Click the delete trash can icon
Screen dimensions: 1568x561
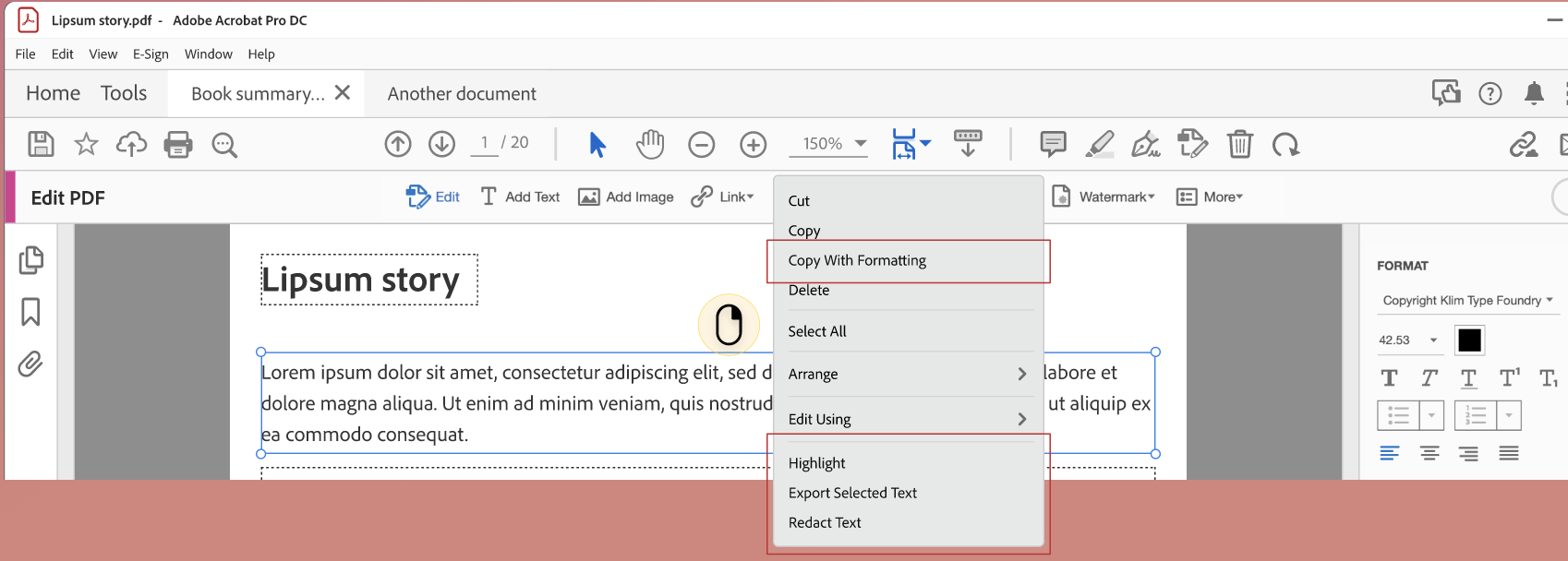(1239, 144)
